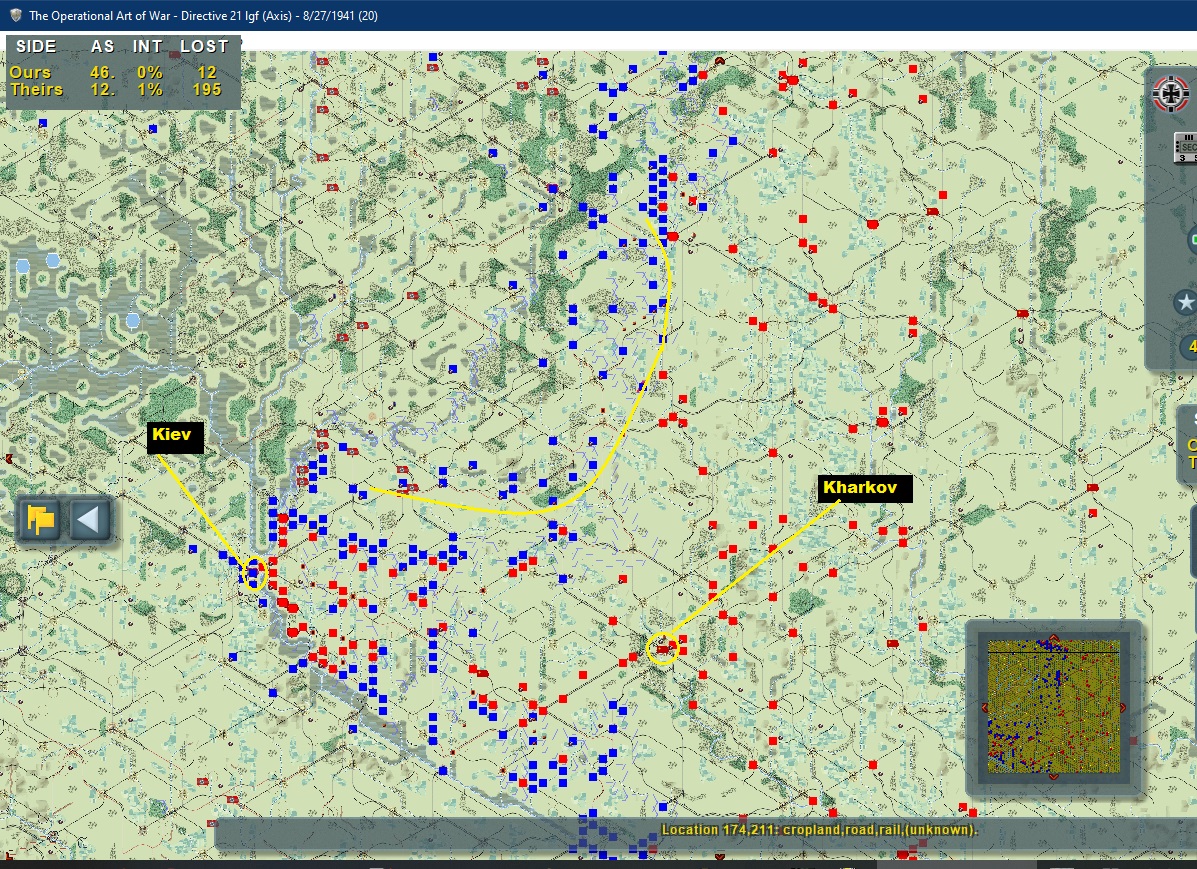This screenshot has height=869, width=1197.
Task: Click the '46.' assault strength value
Action: [x=102, y=73]
